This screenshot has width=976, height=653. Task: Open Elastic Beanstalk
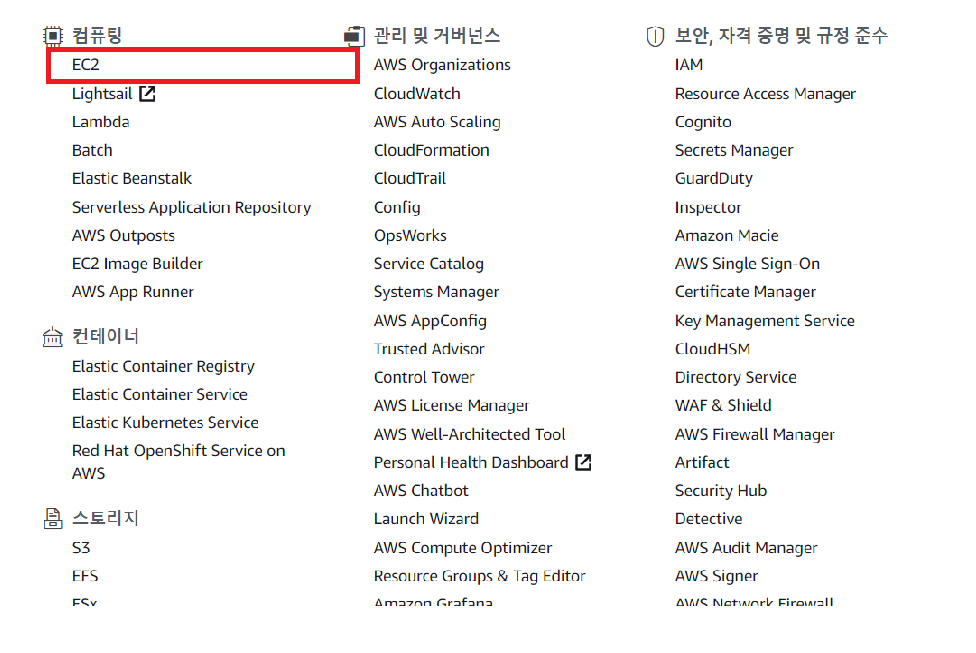pos(132,179)
